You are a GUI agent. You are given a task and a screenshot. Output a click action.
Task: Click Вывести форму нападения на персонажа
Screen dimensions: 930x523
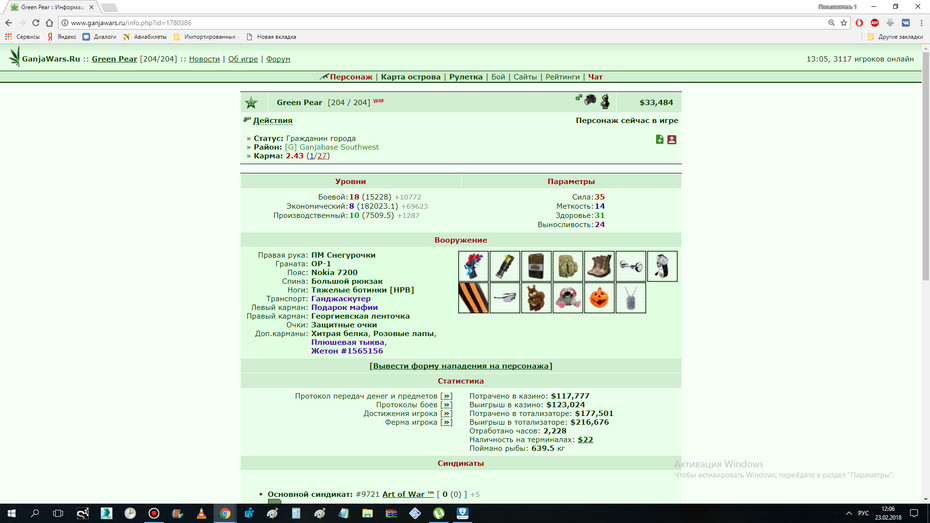coord(461,366)
